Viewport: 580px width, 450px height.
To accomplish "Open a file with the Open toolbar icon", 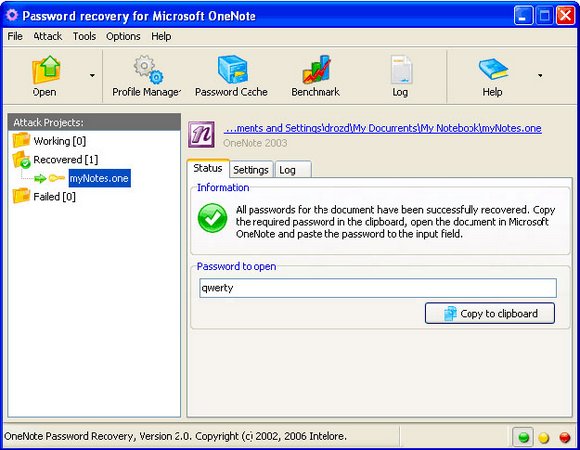I will coord(46,70).
